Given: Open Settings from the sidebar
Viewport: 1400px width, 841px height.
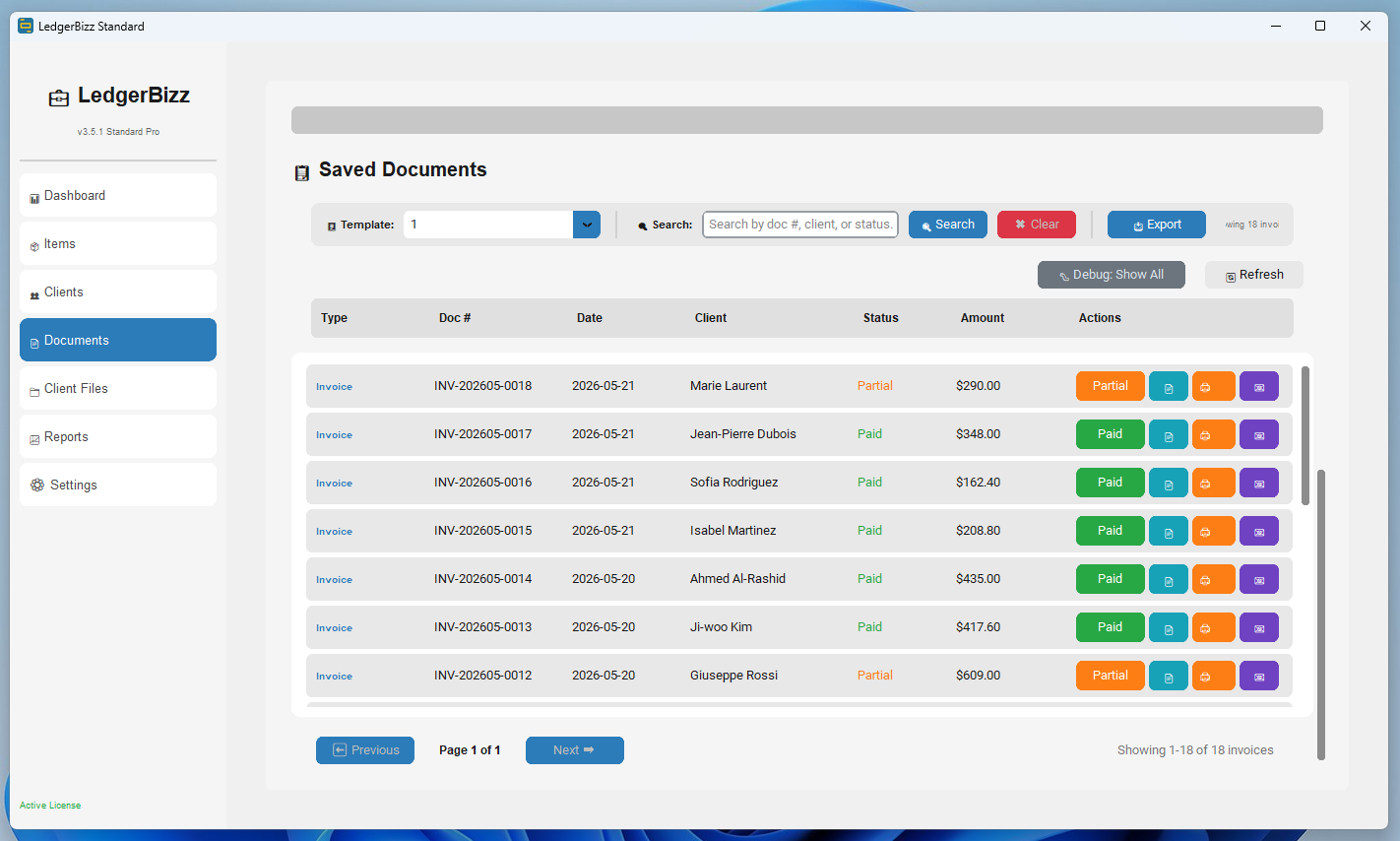Looking at the screenshot, I should [118, 485].
